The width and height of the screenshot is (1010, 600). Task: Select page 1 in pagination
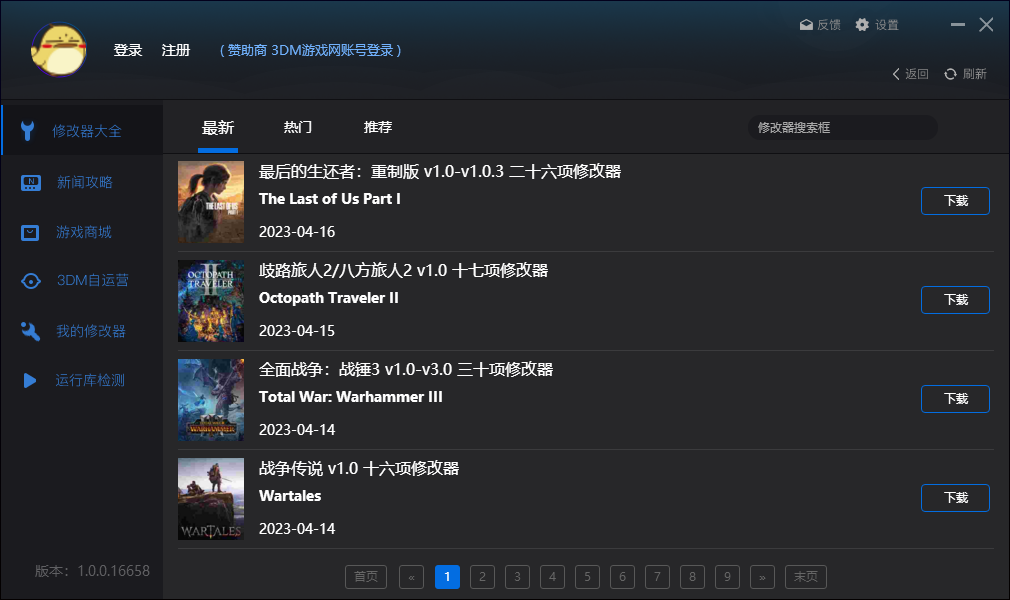pos(447,577)
